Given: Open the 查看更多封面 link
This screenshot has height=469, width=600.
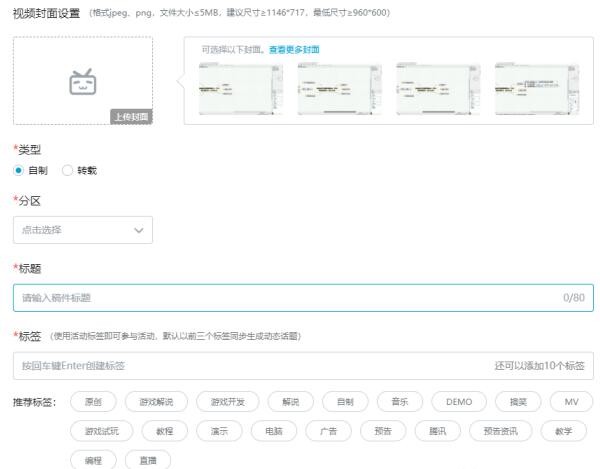Looking at the screenshot, I should point(294,49).
